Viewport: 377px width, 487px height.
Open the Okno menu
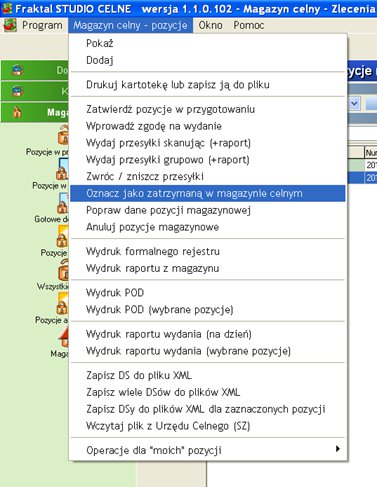click(210, 25)
